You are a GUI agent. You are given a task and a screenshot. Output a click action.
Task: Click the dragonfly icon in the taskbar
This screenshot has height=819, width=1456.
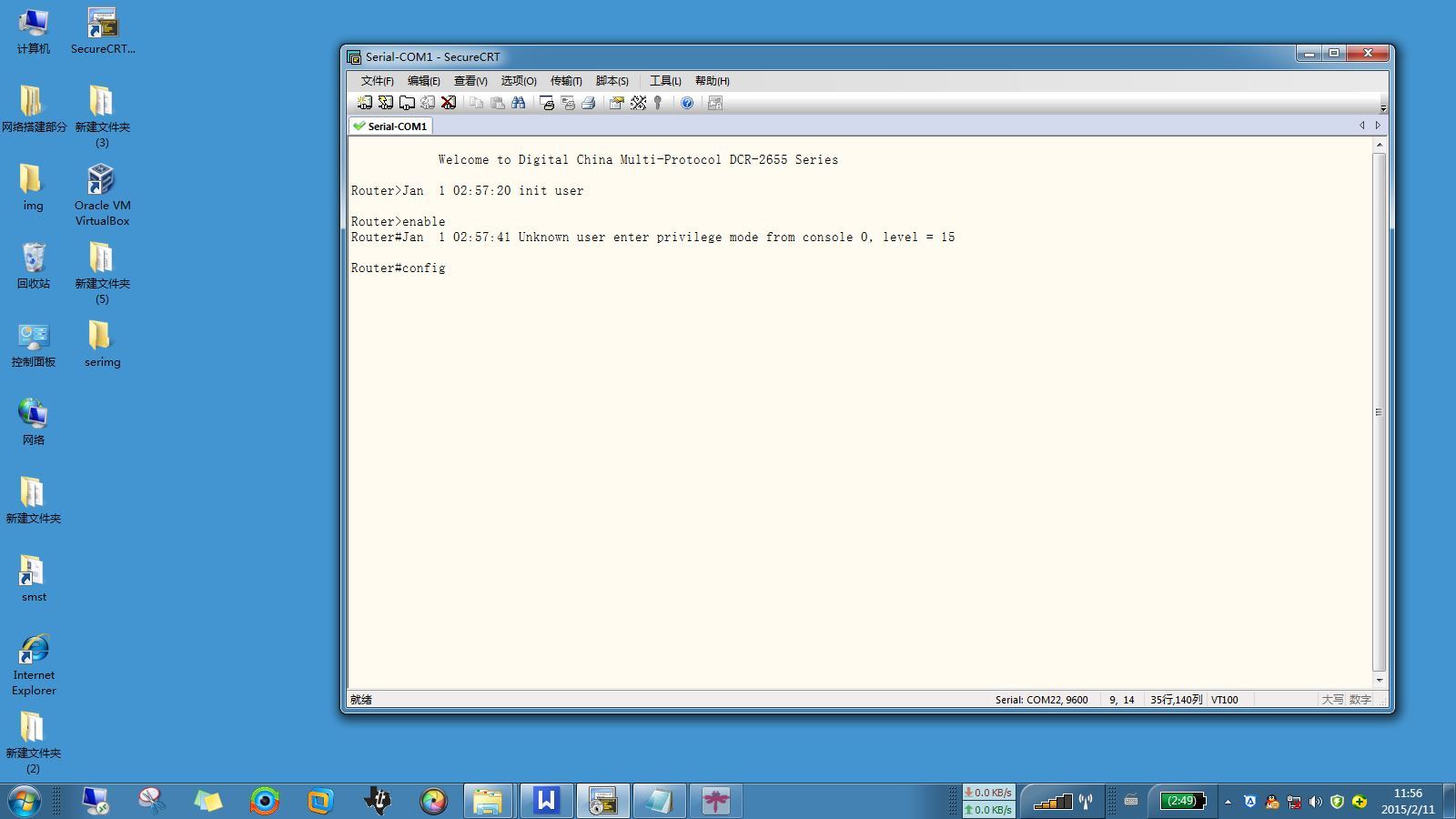click(x=715, y=801)
